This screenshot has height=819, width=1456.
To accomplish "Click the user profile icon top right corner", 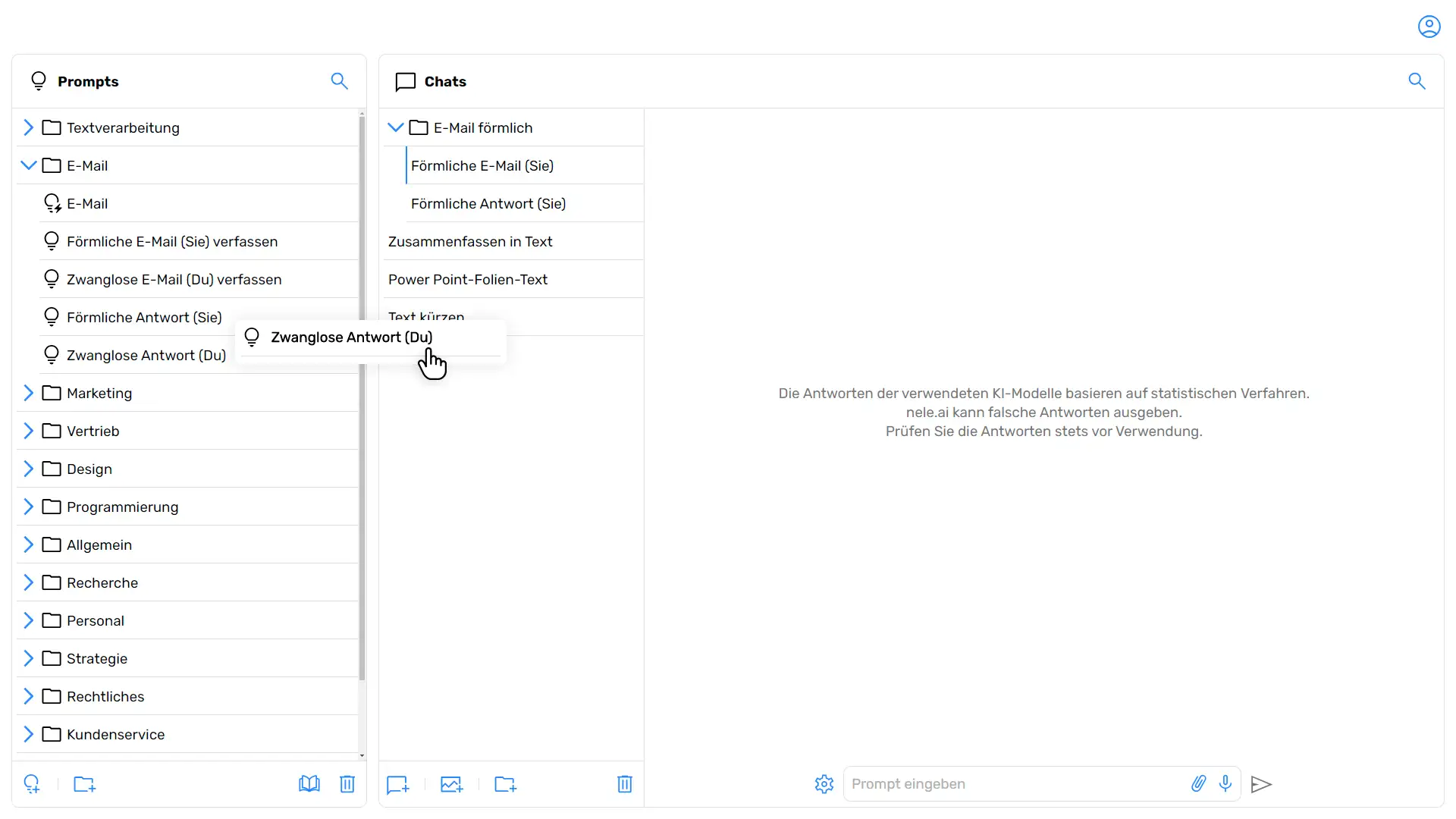I will tap(1429, 26).
